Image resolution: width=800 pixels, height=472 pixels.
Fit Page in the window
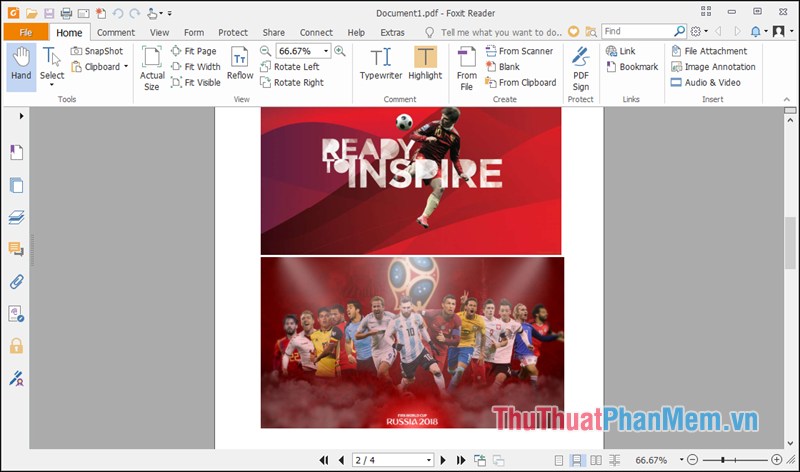pos(193,51)
